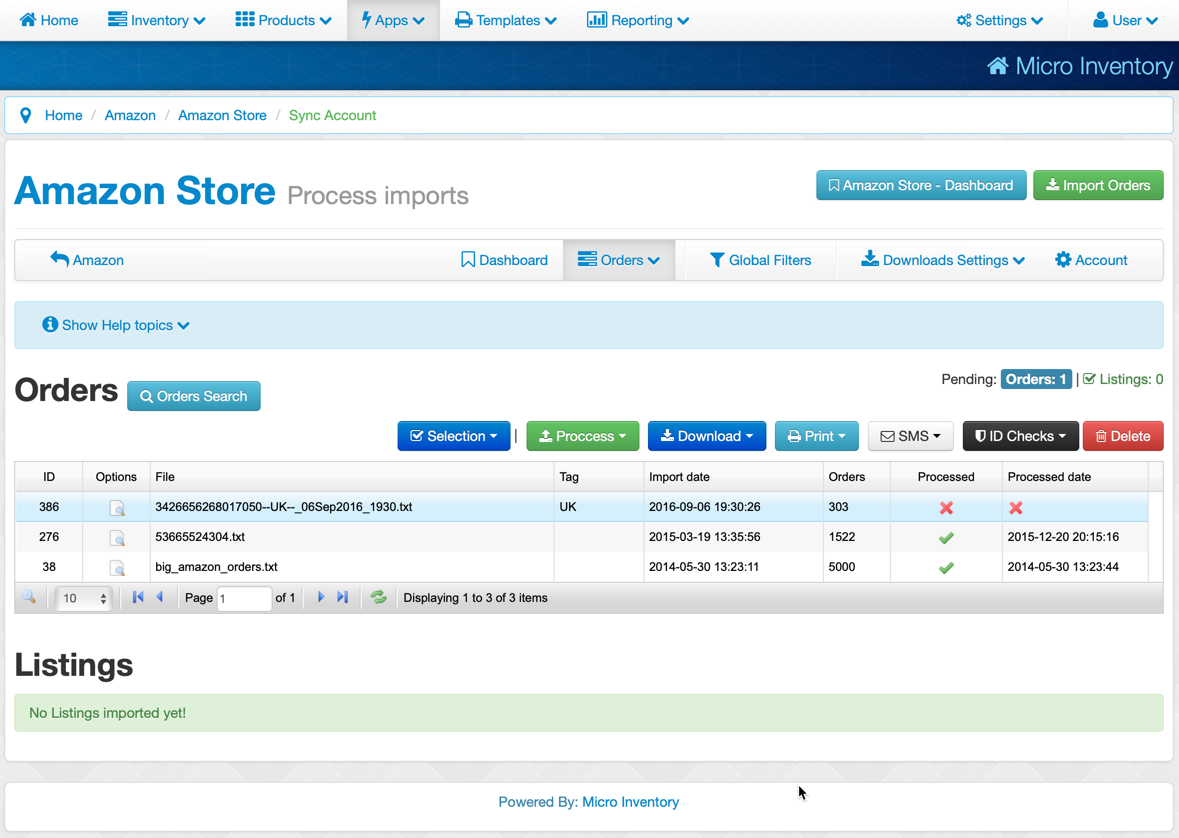Go to last page arrow icon
Viewport: 1179px width, 838px height.
(x=342, y=597)
